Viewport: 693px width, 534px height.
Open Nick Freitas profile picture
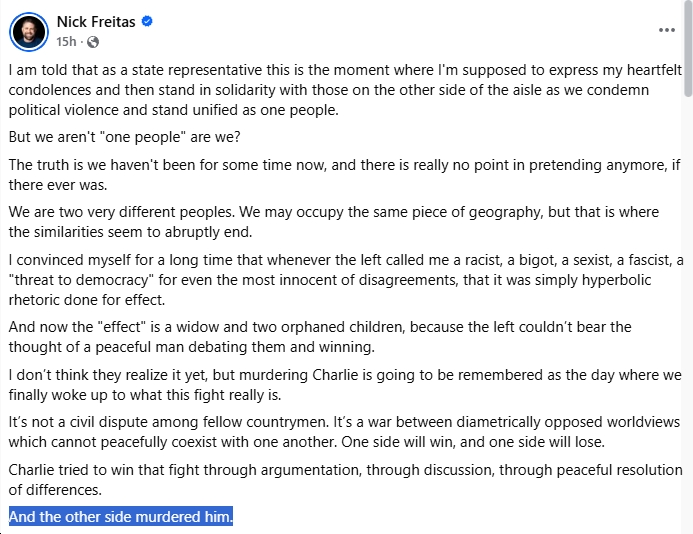[29, 32]
